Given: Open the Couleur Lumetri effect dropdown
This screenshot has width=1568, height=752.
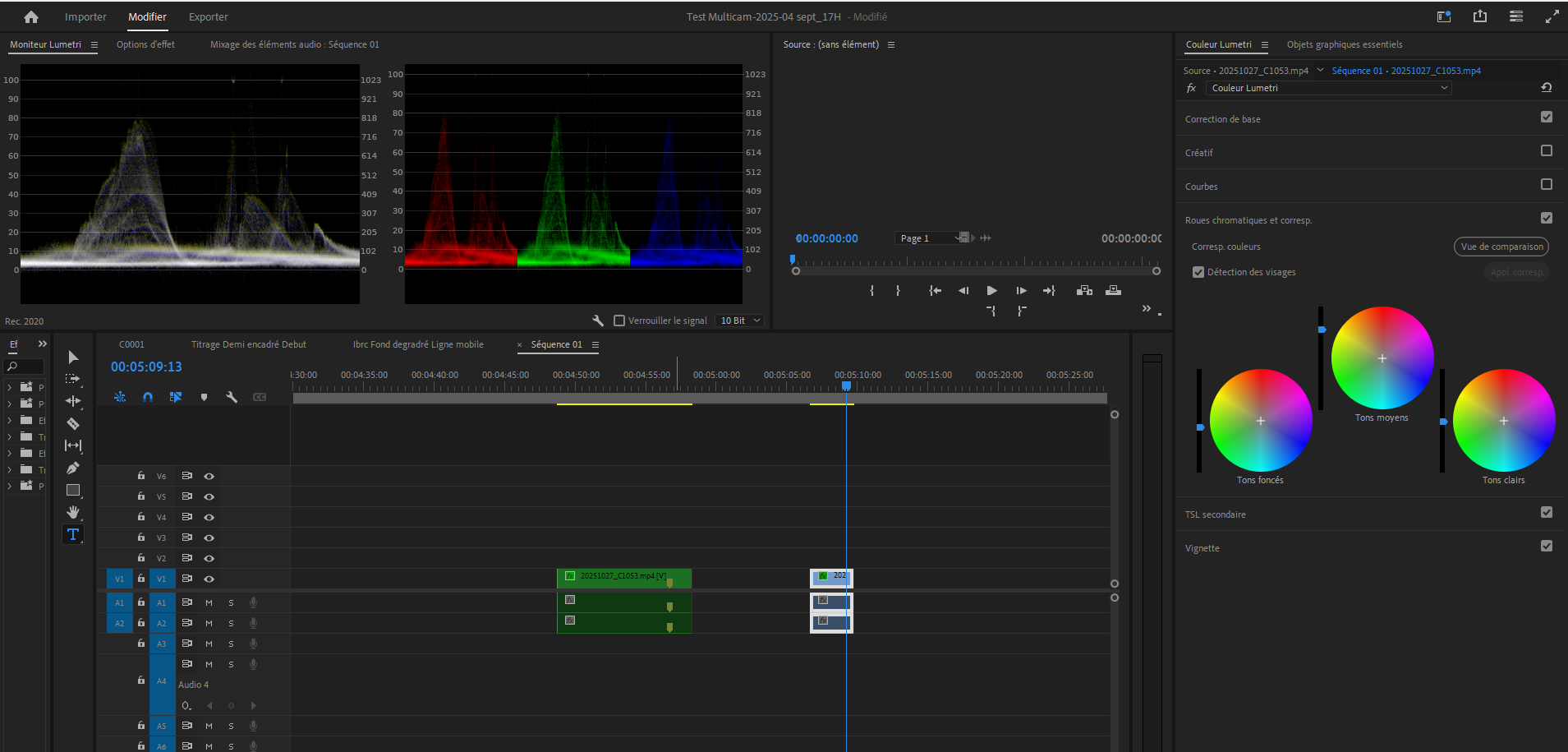Looking at the screenshot, I should point(1328,88).
